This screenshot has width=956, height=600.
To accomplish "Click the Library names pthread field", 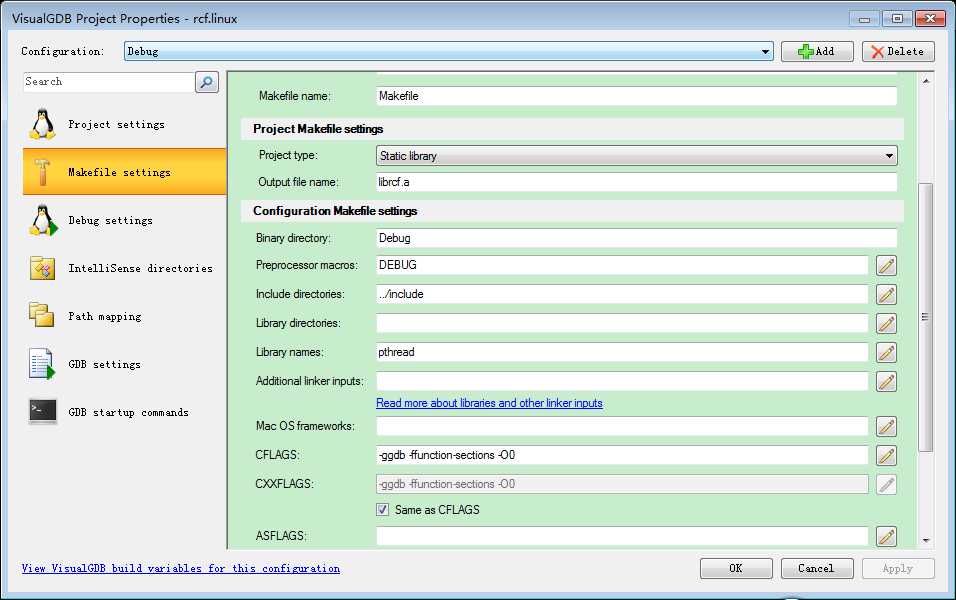I will coord(622,352).
